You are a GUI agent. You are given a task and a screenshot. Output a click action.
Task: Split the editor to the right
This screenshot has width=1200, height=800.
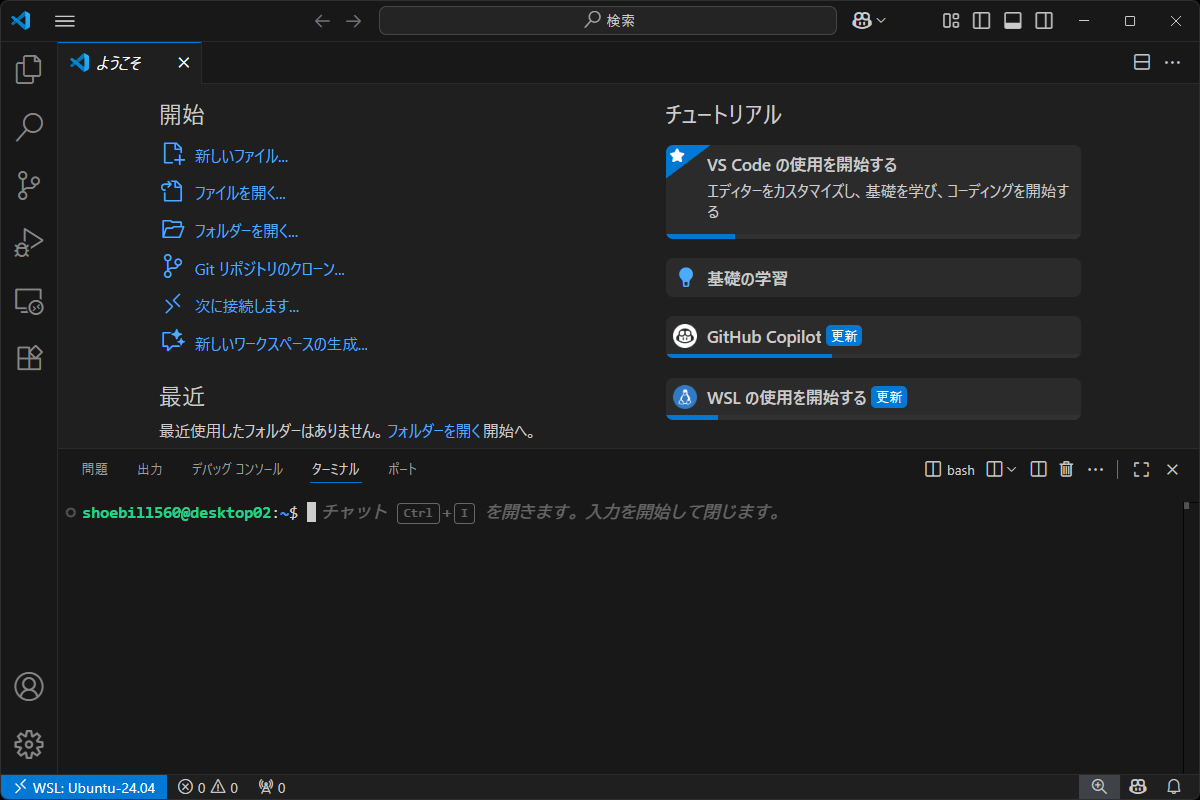tap(1142, 62)
